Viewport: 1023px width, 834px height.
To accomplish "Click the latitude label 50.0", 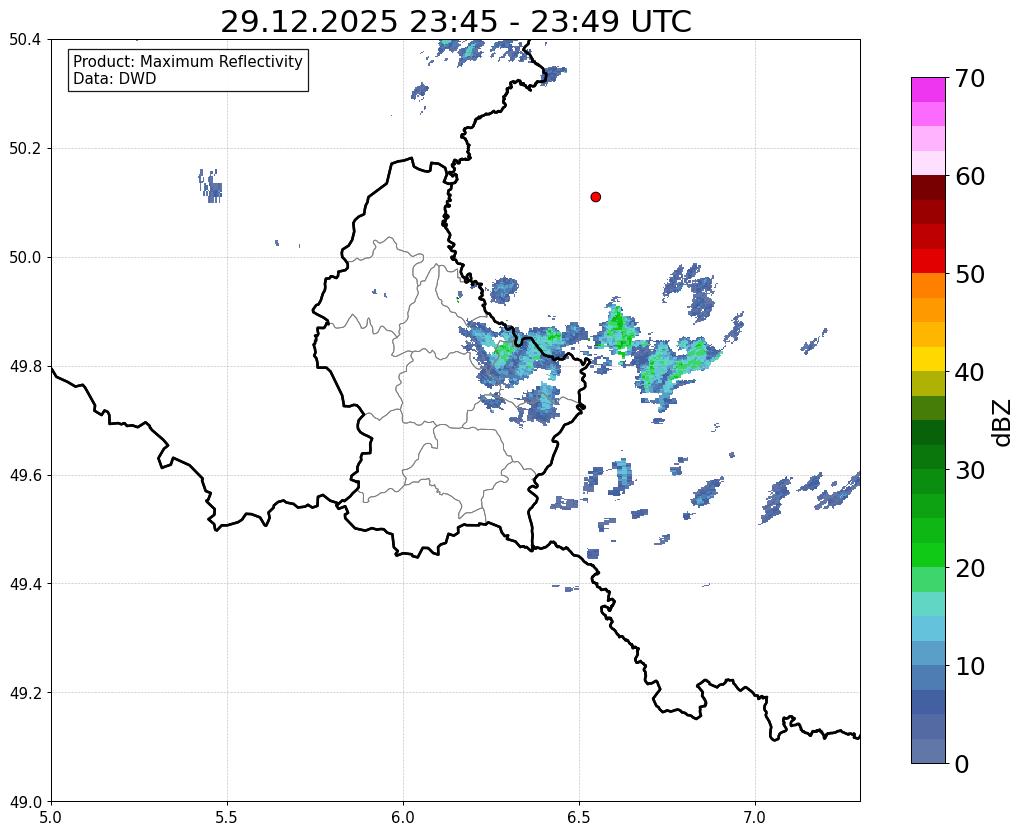I will point(25,258).
